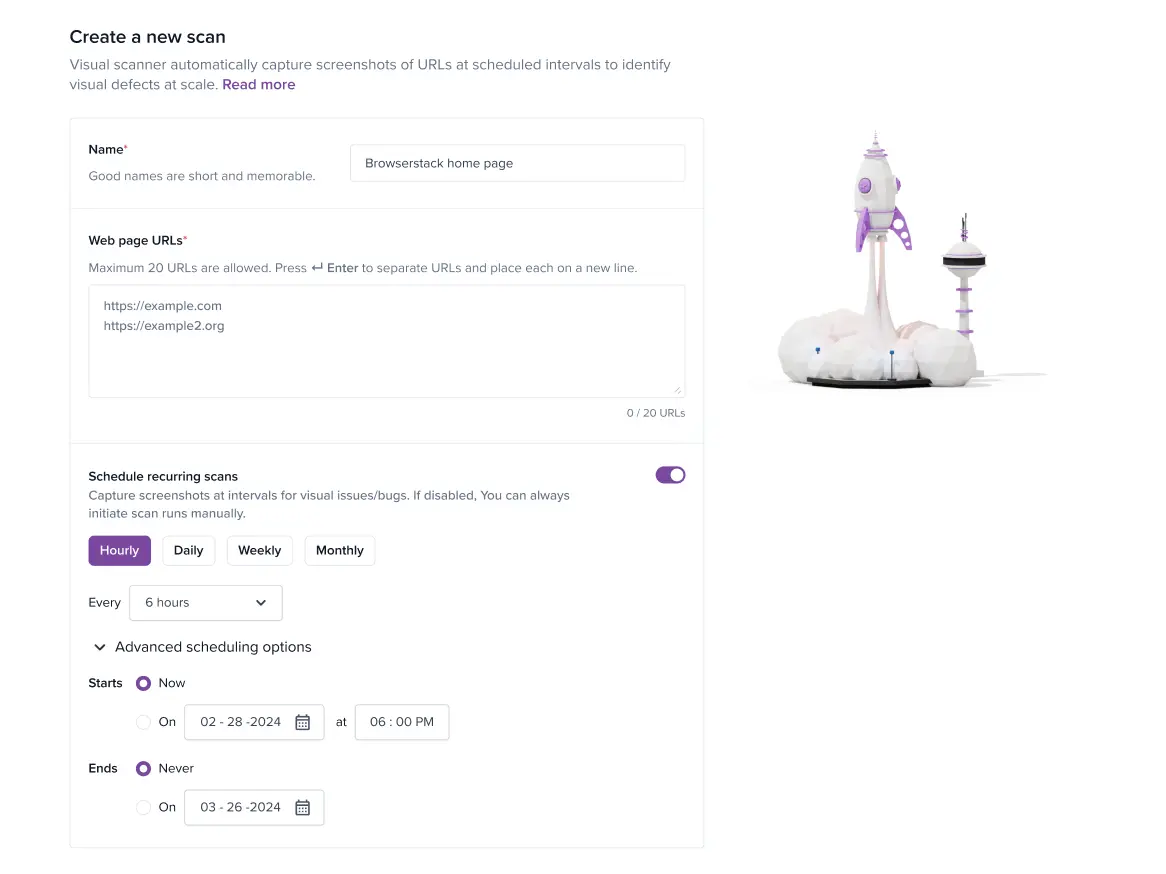Grab the textarea resize handle corner
Viewport: 1166px width, 874px height.
[x=677, y=390]
